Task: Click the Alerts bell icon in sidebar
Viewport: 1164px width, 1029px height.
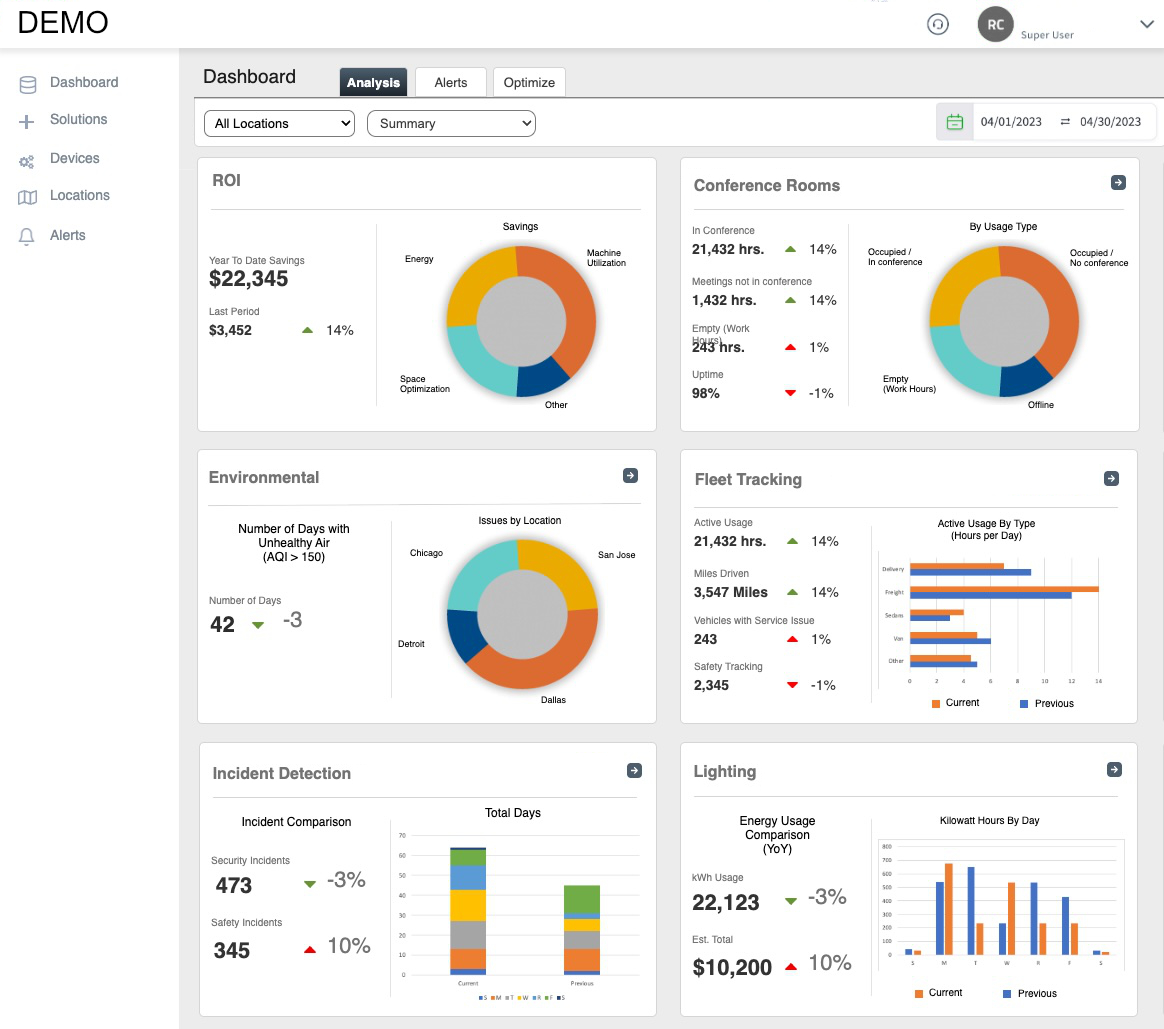Action: [27, 236]
